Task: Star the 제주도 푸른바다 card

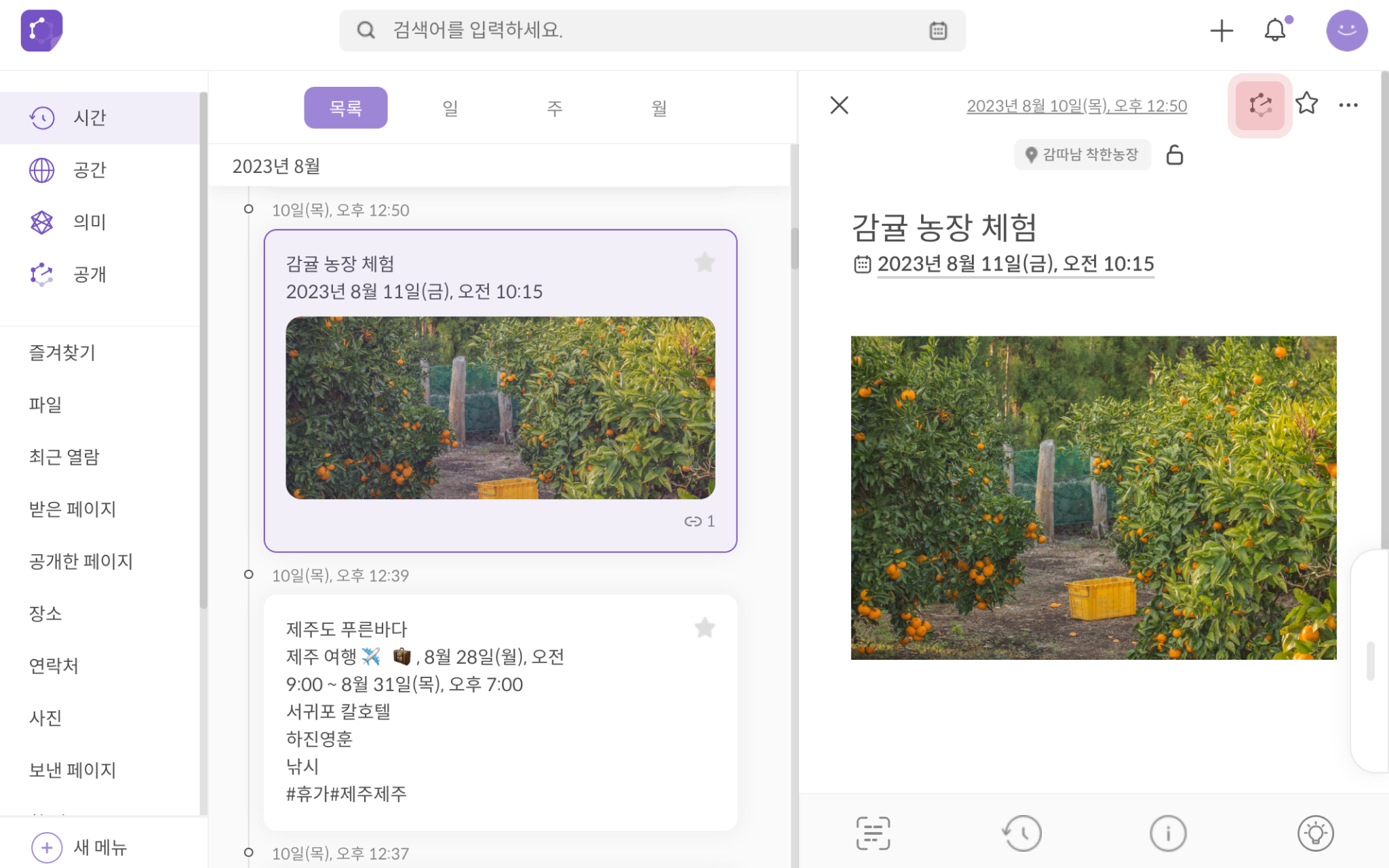Action: pos(705,628)
